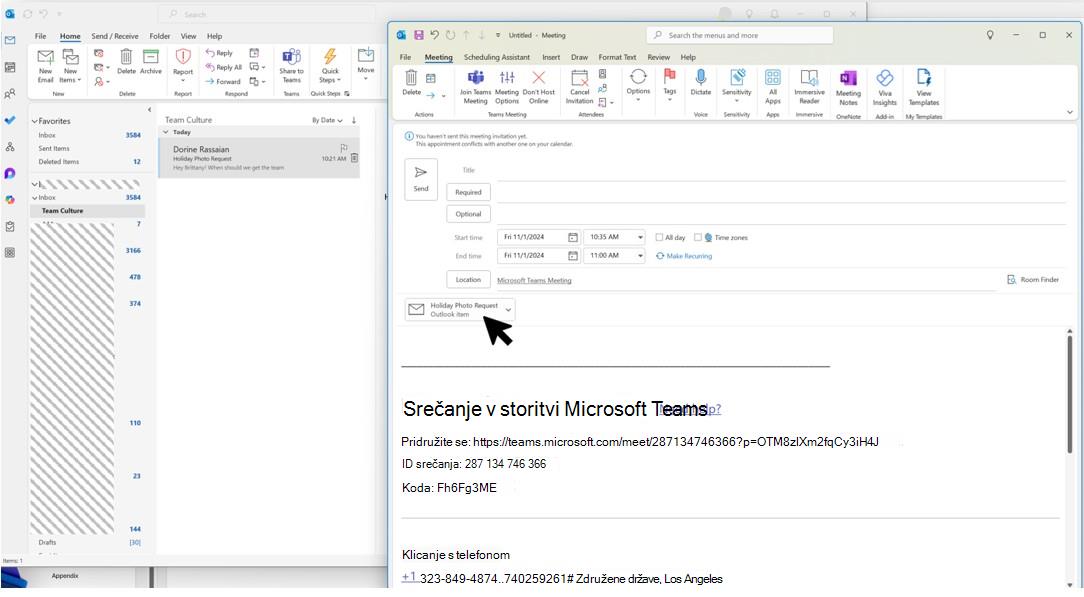Image resolution: width=1084 pixels, height=597 pixels.
Task: Open Insert tab in meeting window
Action: pyautogui.click(x=551, y=57)
